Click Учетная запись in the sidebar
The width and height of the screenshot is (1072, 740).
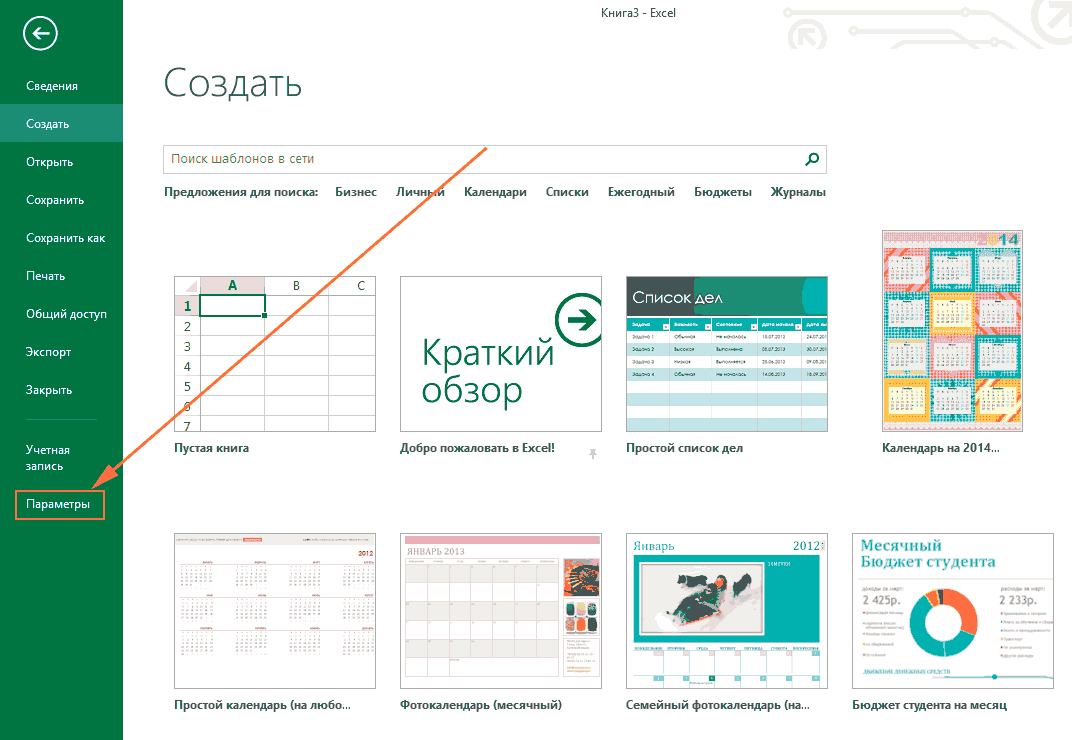(48, 458)
